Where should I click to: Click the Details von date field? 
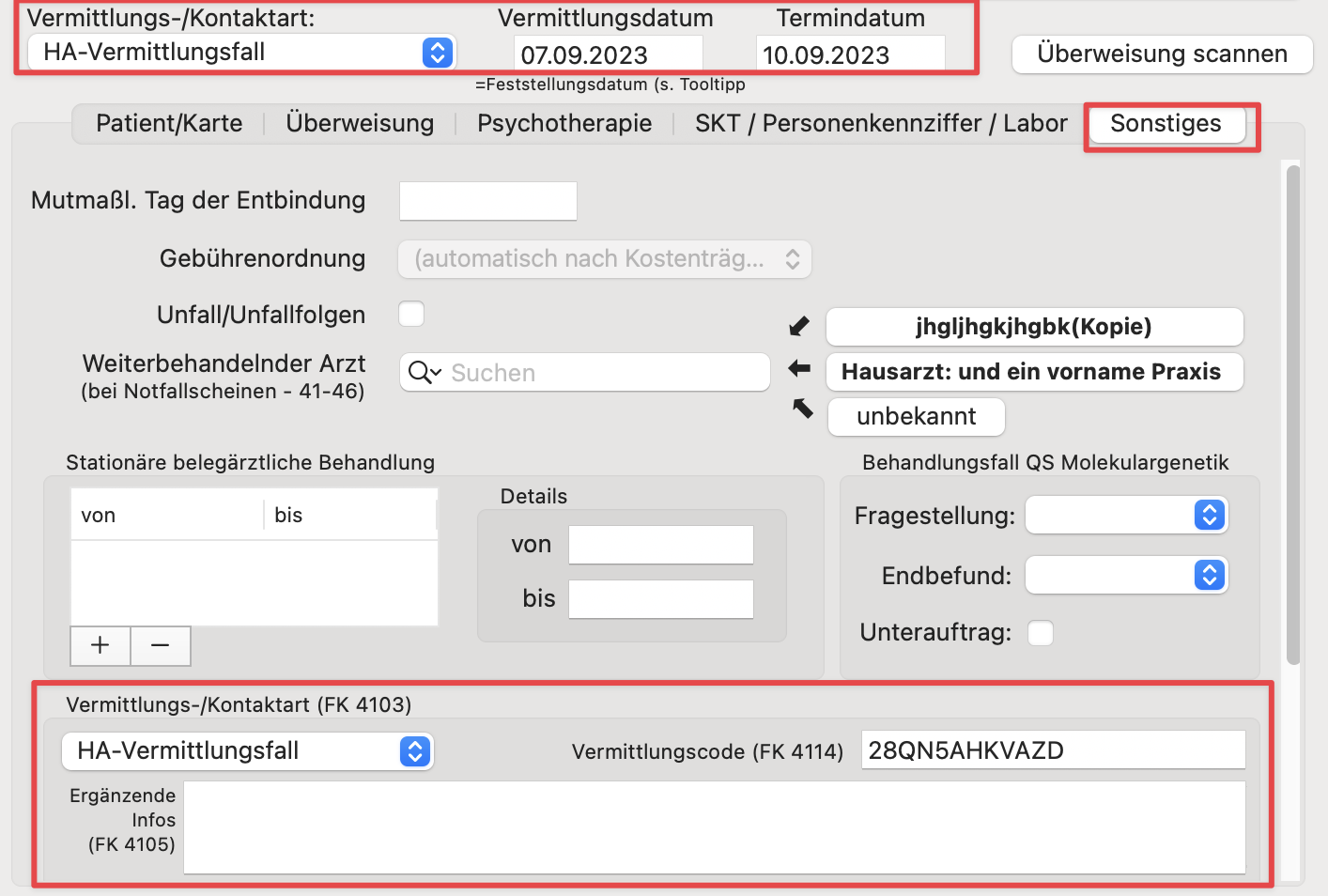(661, 545)
